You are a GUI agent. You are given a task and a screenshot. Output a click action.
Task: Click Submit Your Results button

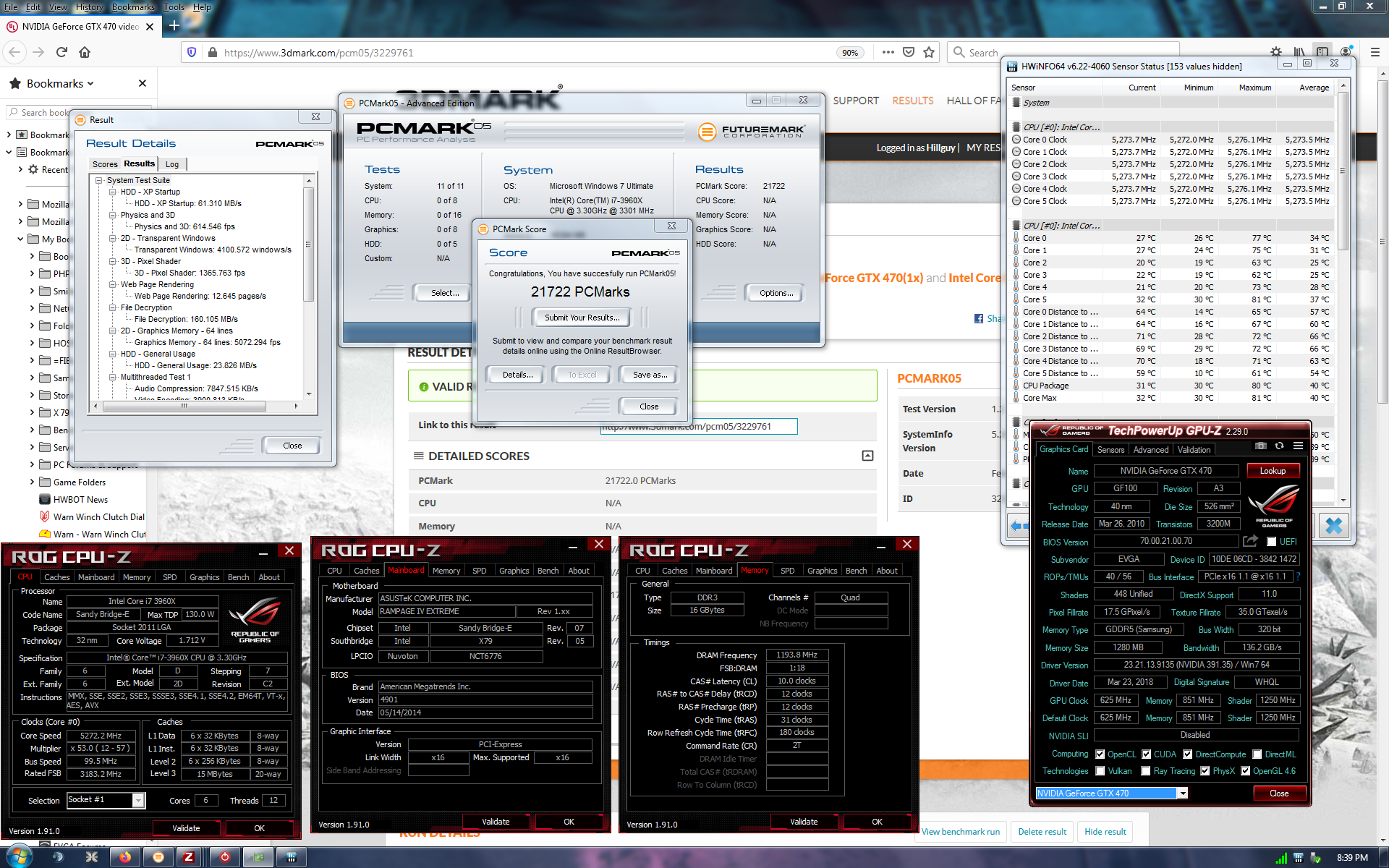582,318
